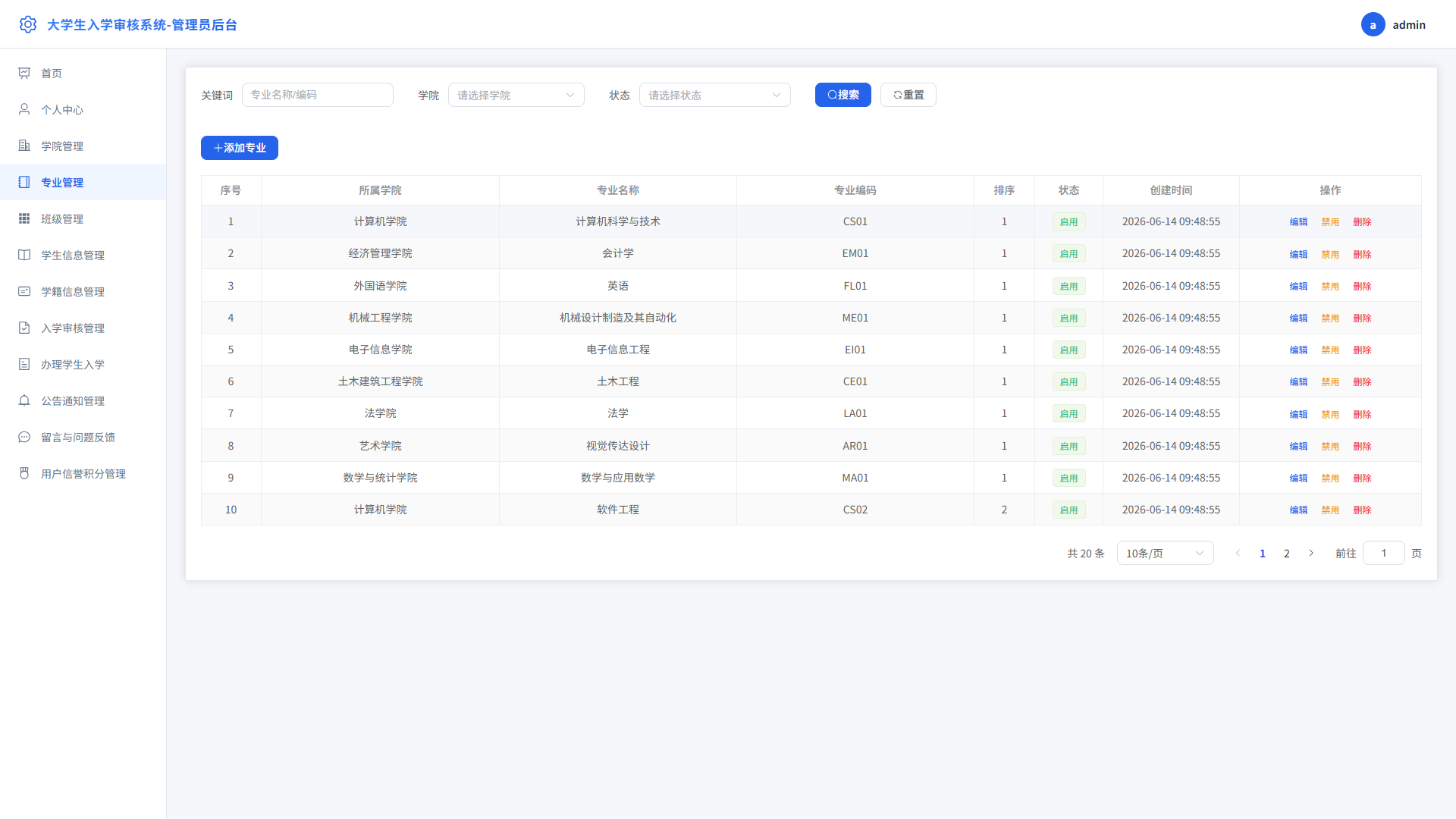
Task: Disable the 视觉传达设计 major
Action: click(1330, 446)
